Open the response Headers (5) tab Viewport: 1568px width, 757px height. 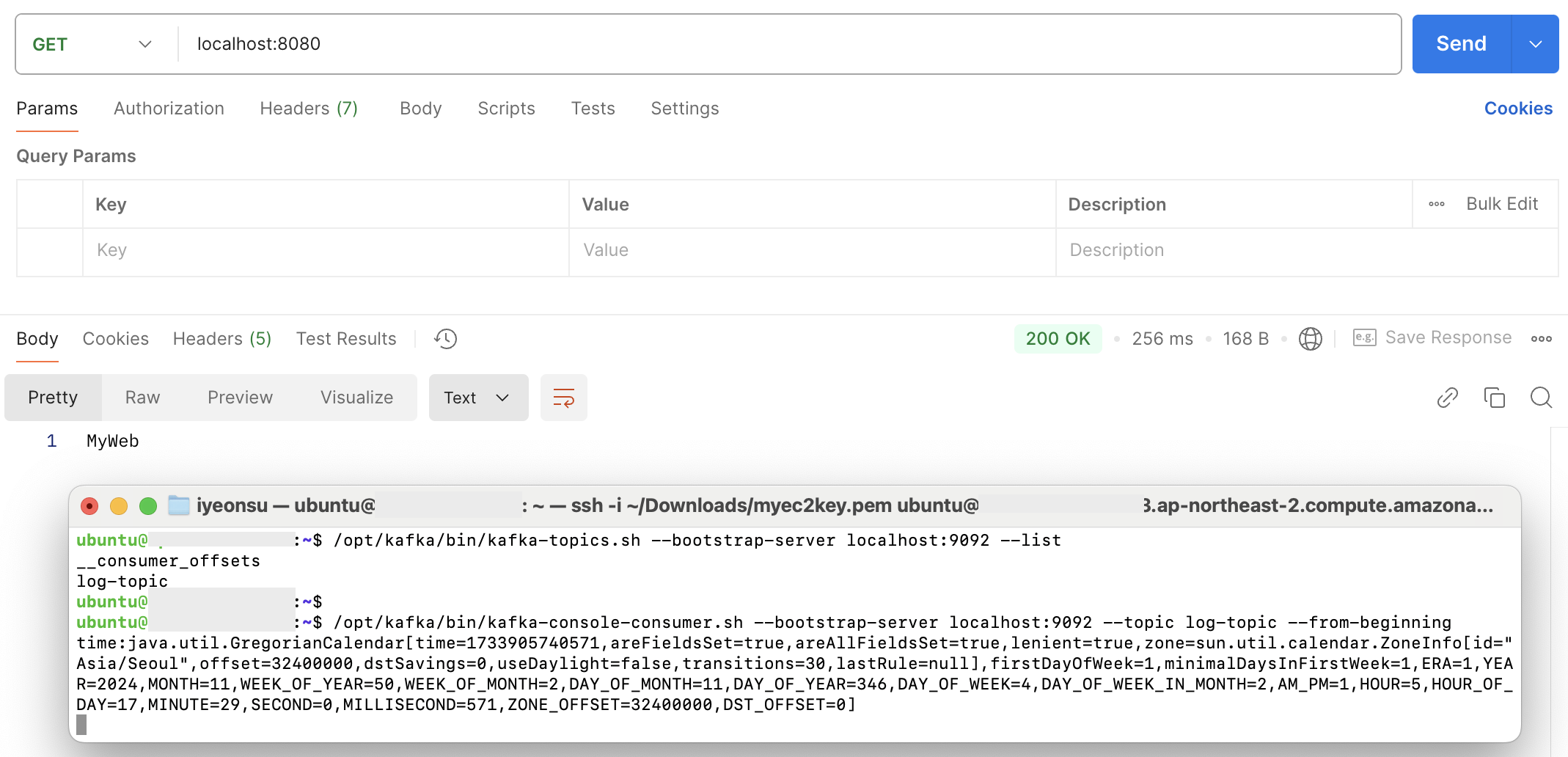point(222,339)
